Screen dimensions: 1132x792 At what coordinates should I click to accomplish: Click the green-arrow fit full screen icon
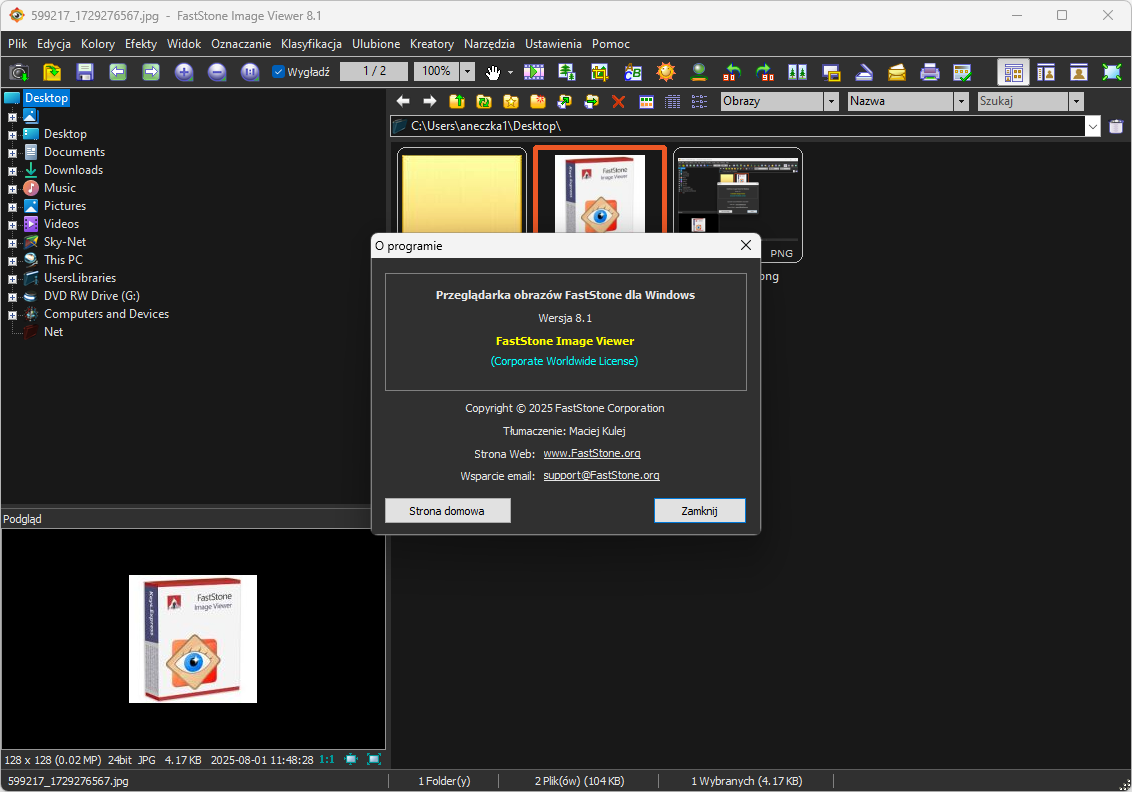[1112, 72]
